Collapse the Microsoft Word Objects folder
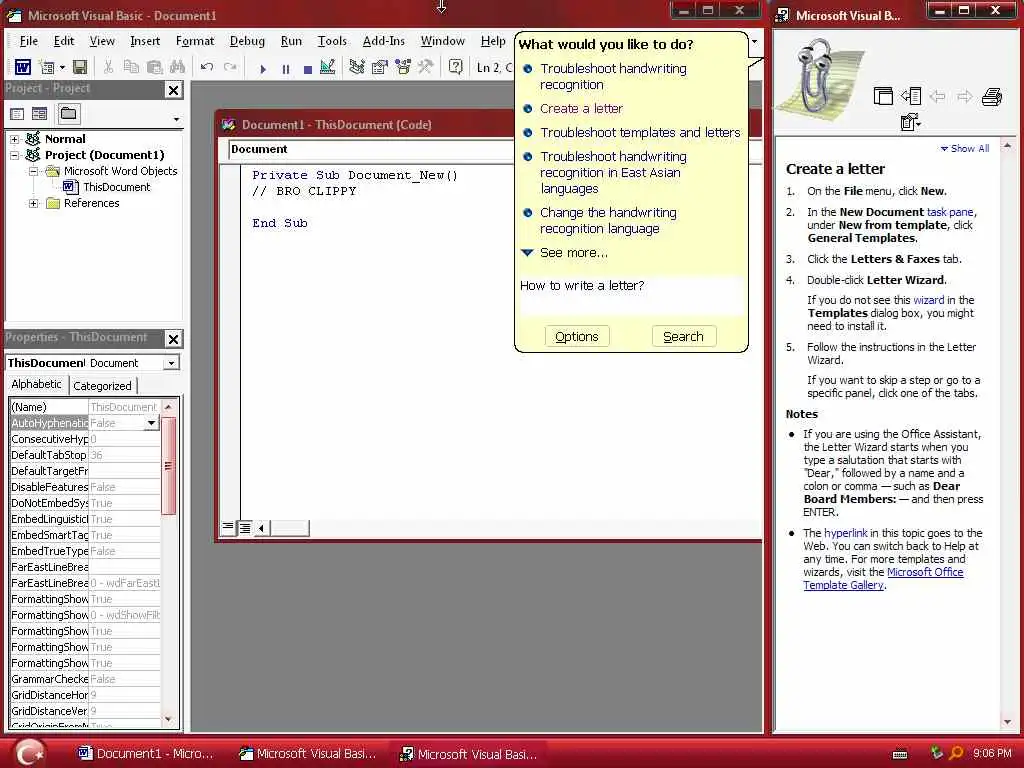Screen dimensions: 1024x768 pos(33,171)
